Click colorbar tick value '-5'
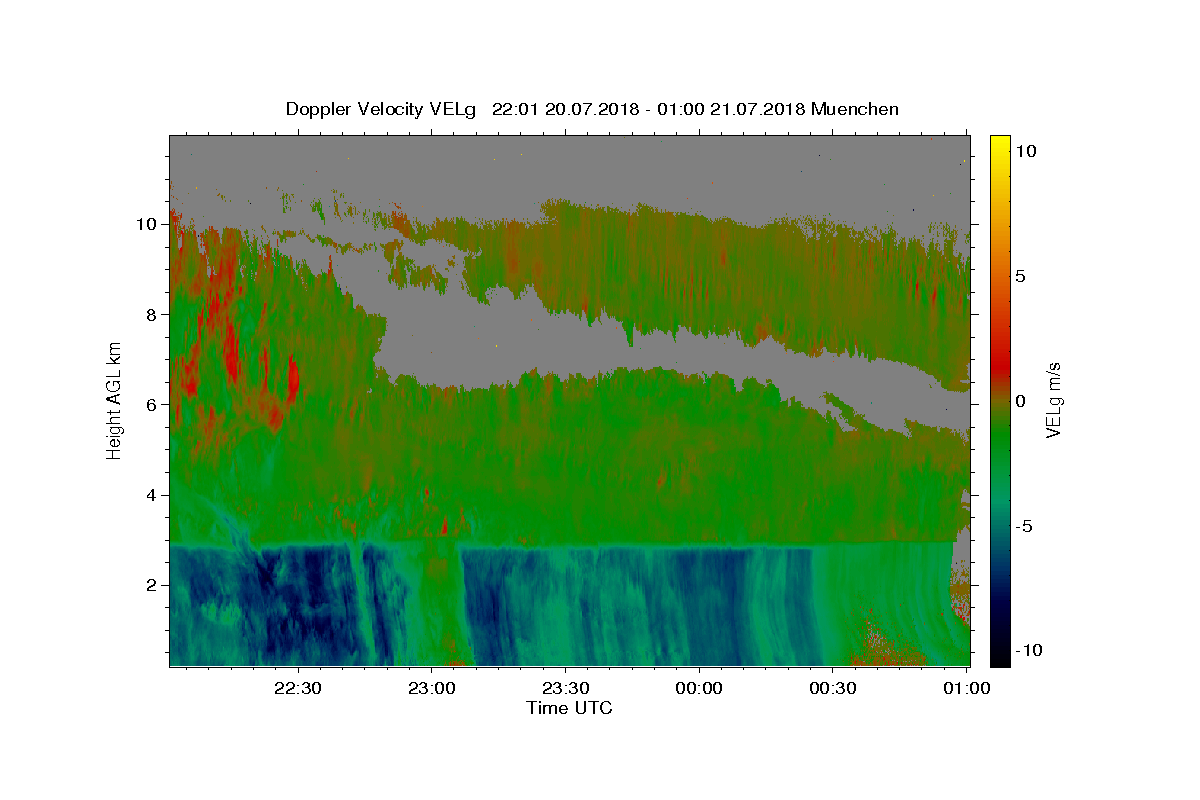1200x800 pixels. click(x=1025, y=526)
